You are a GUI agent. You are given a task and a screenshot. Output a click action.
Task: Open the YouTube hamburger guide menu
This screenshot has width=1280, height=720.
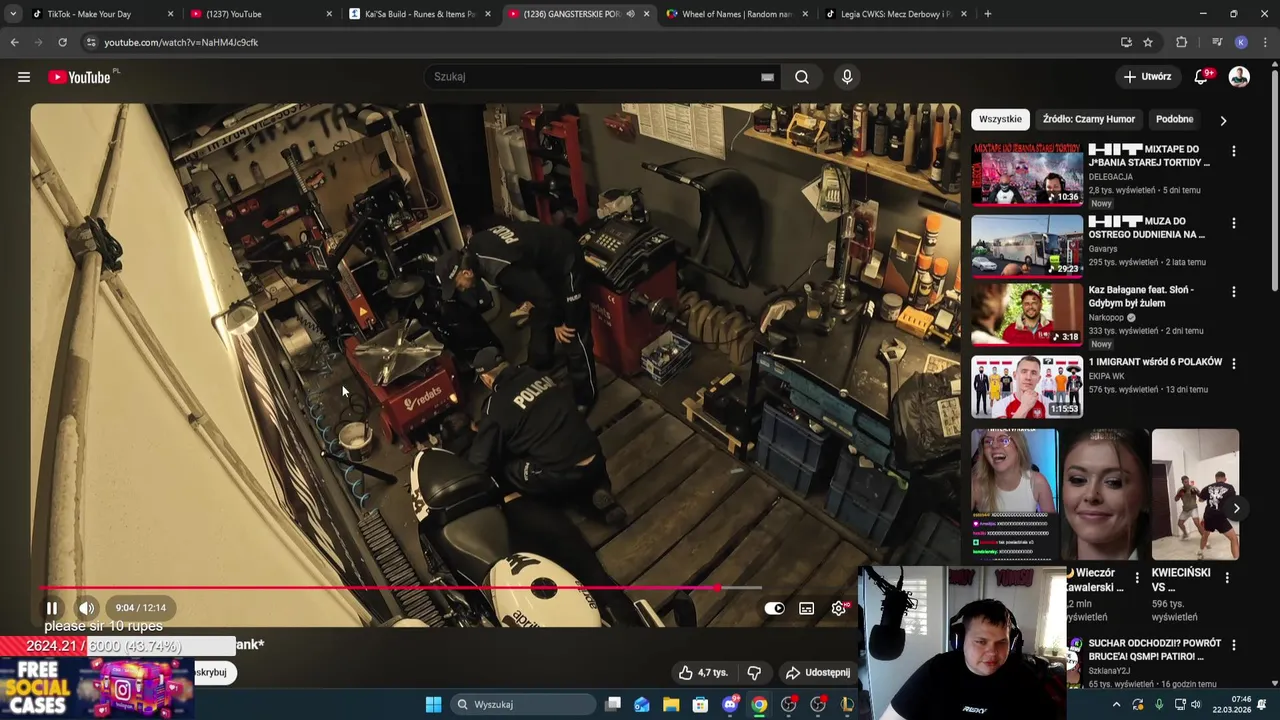[24, 77]
